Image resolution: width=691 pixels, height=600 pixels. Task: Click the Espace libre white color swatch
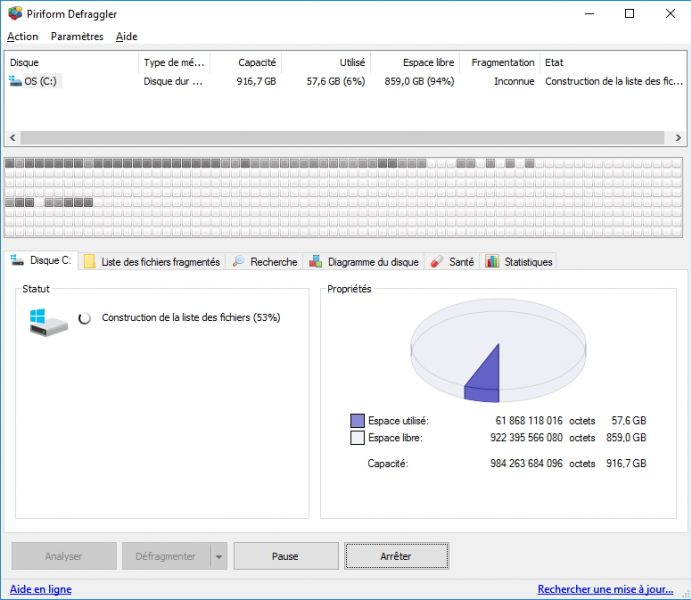[x=357, y=438]
